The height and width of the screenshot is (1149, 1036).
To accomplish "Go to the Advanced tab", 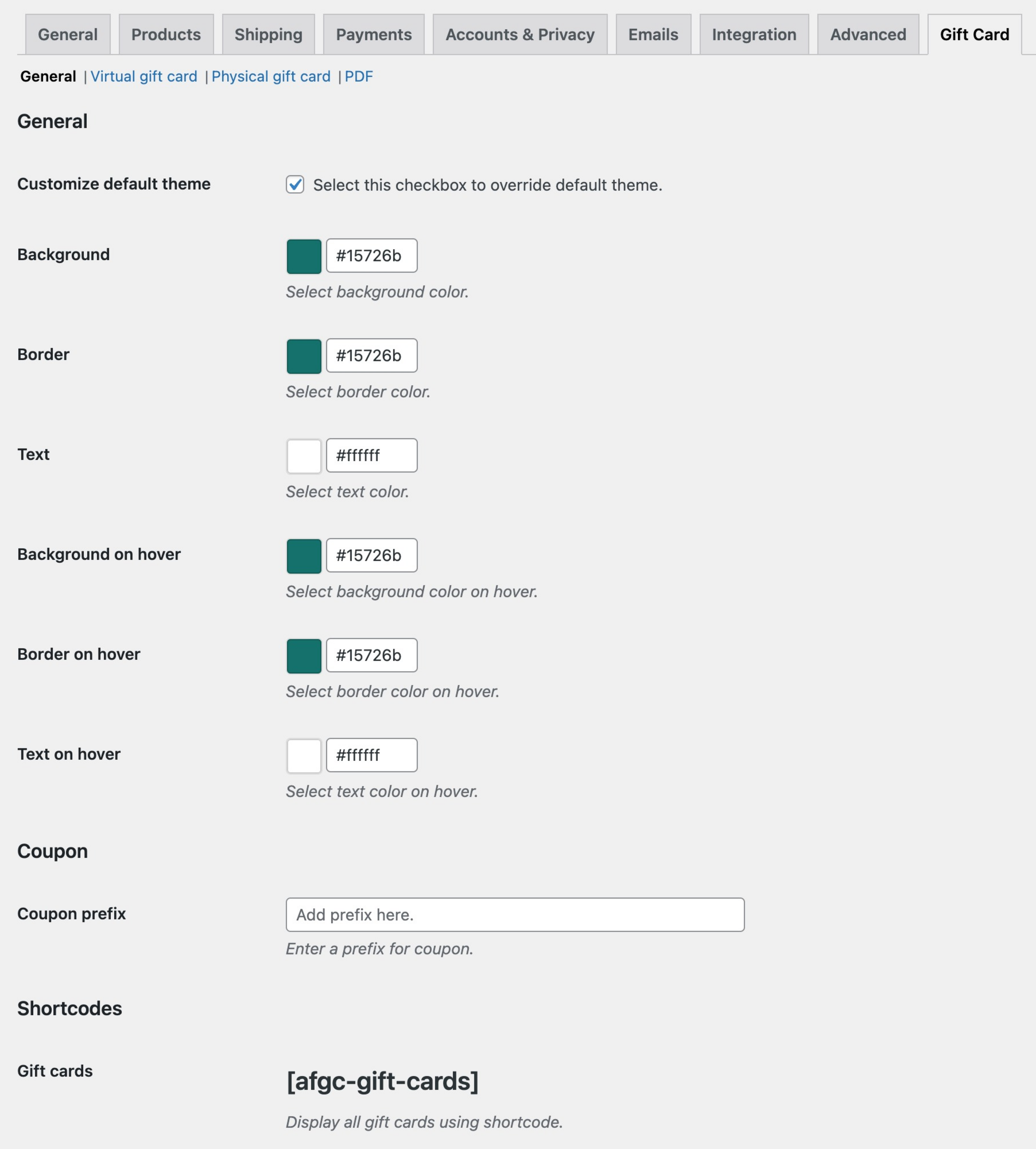I will coord(868,35).
